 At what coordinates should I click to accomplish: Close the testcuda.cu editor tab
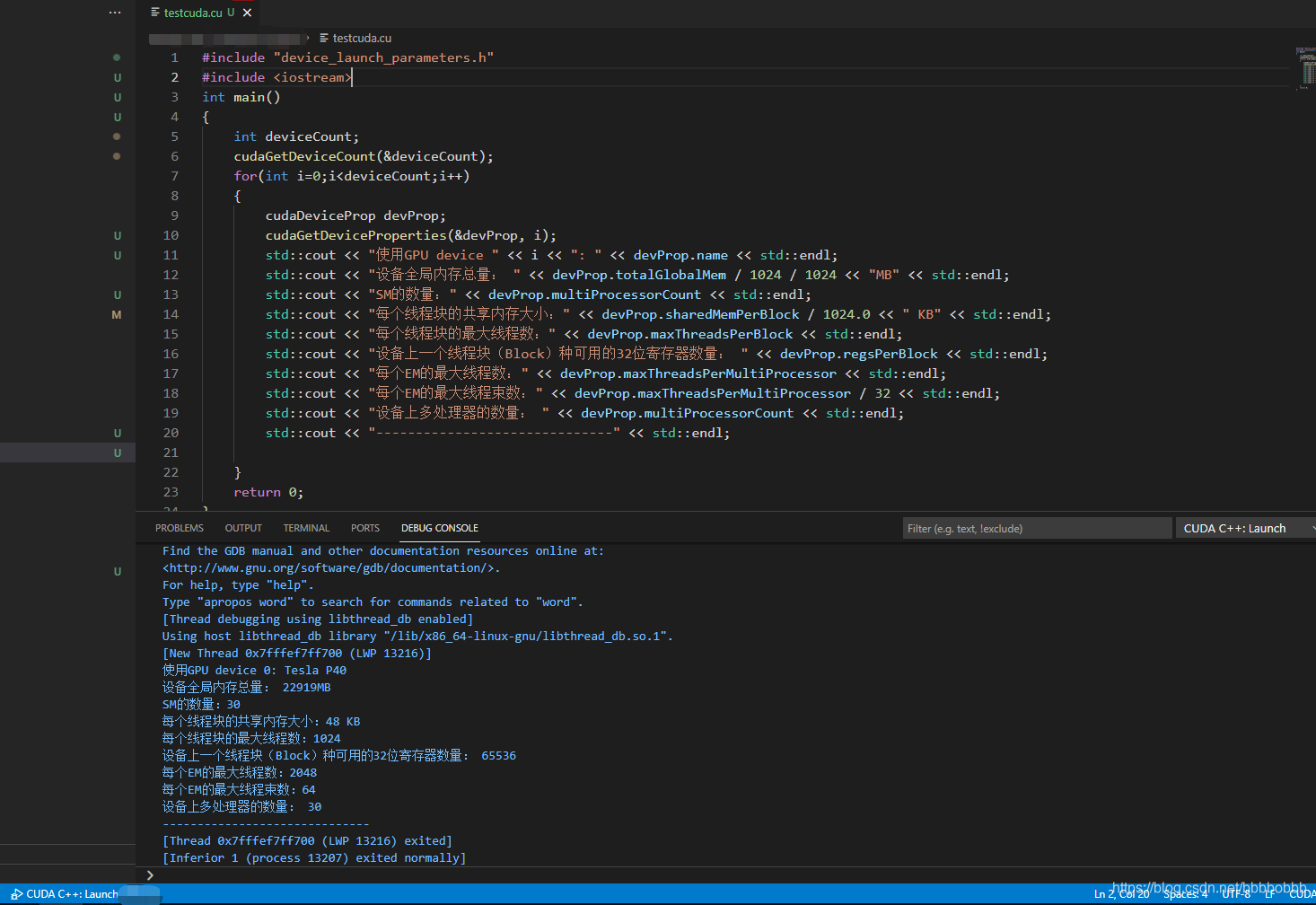(x=247, y=13)
